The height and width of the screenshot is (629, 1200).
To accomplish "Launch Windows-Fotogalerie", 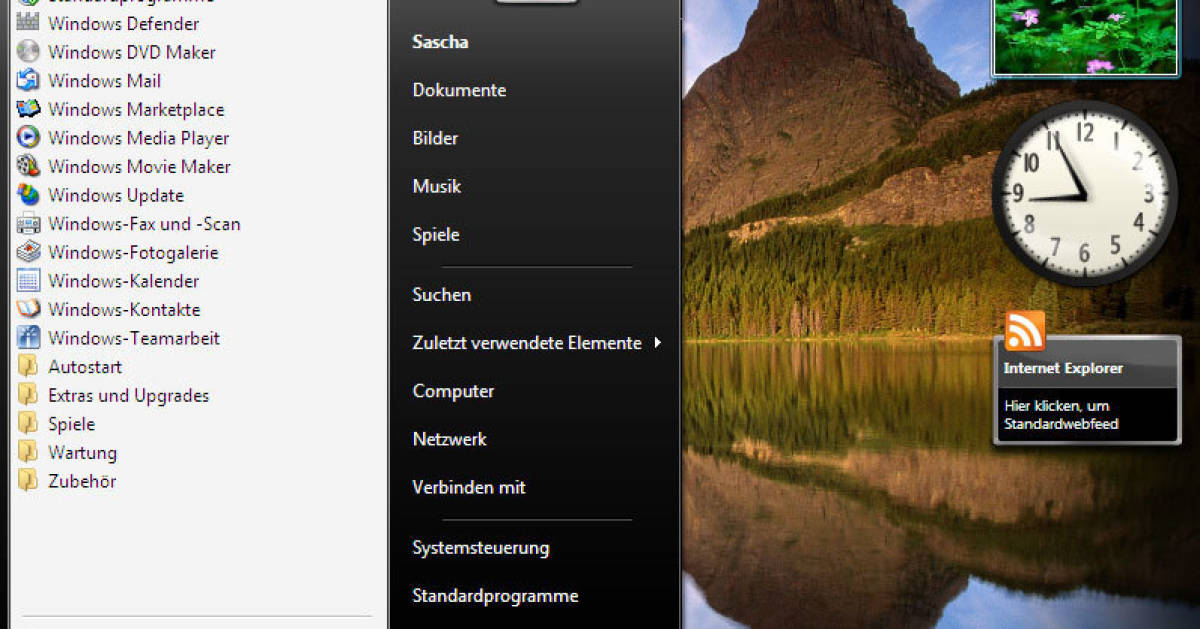I will coord(133,252).
